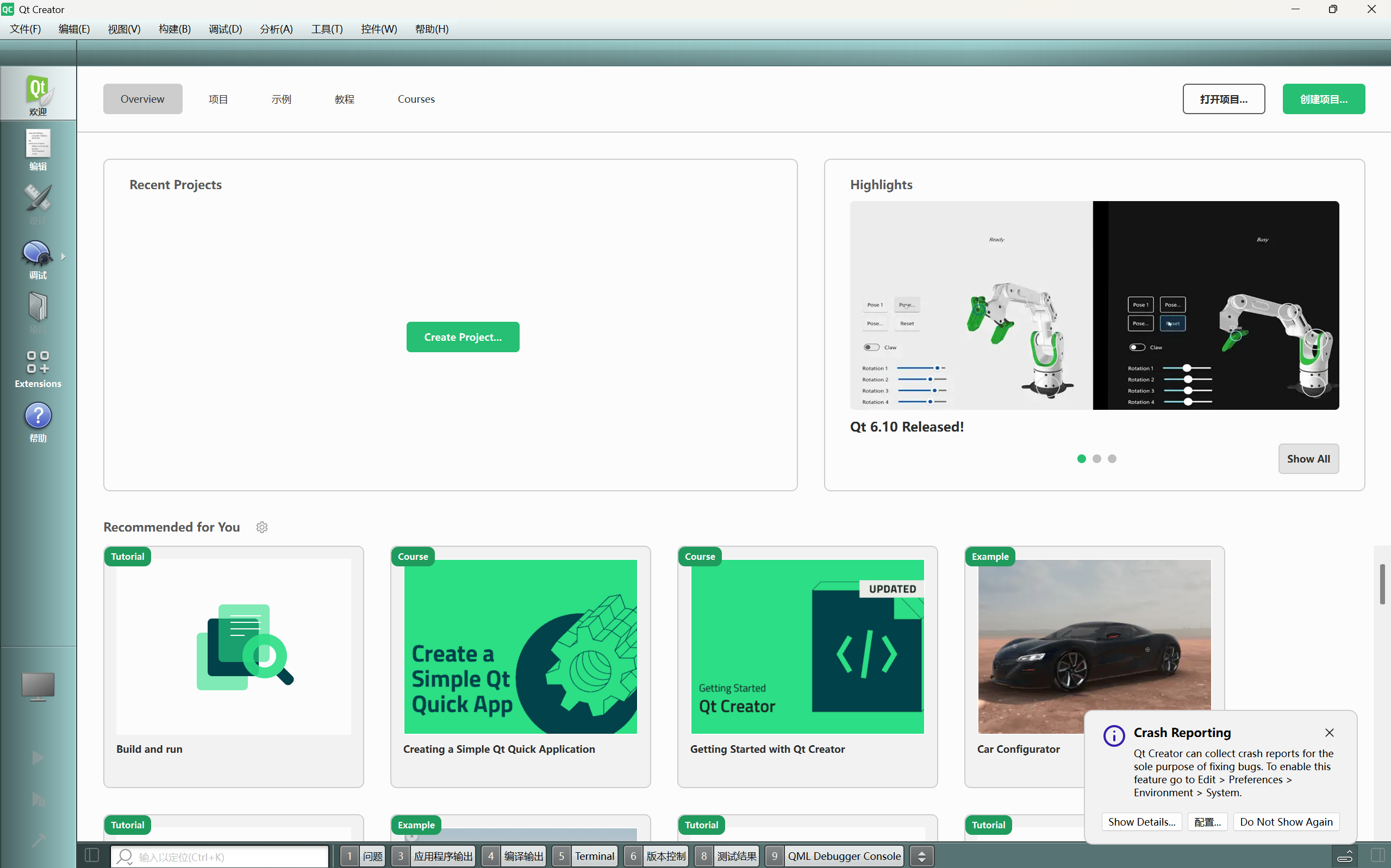The height and width of the screenshot is (868, 1391).
Task: Switch to the Courses tab
Action: pos(416,99)
